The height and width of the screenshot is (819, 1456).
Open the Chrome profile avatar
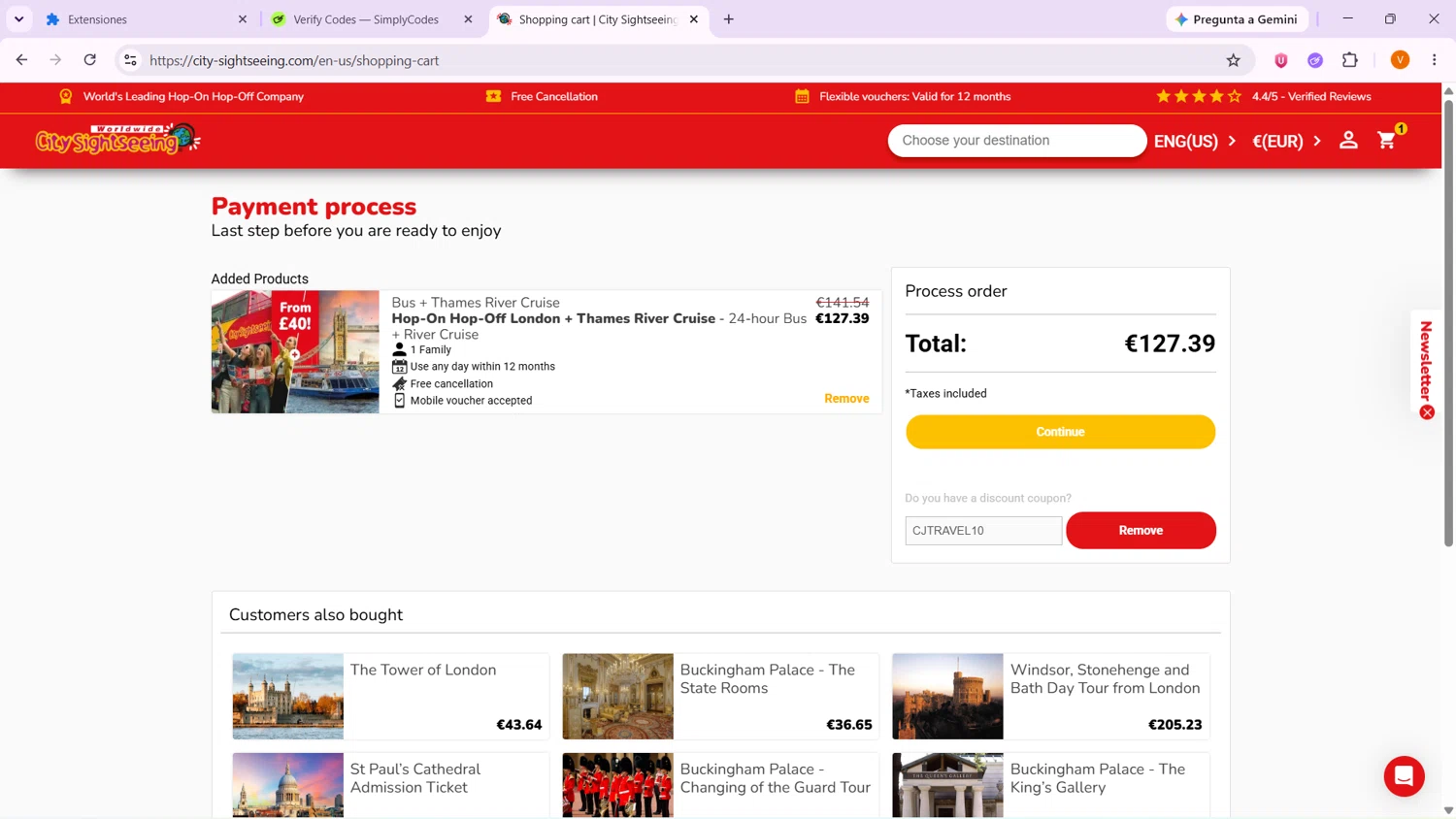[x=1400, y=60]
